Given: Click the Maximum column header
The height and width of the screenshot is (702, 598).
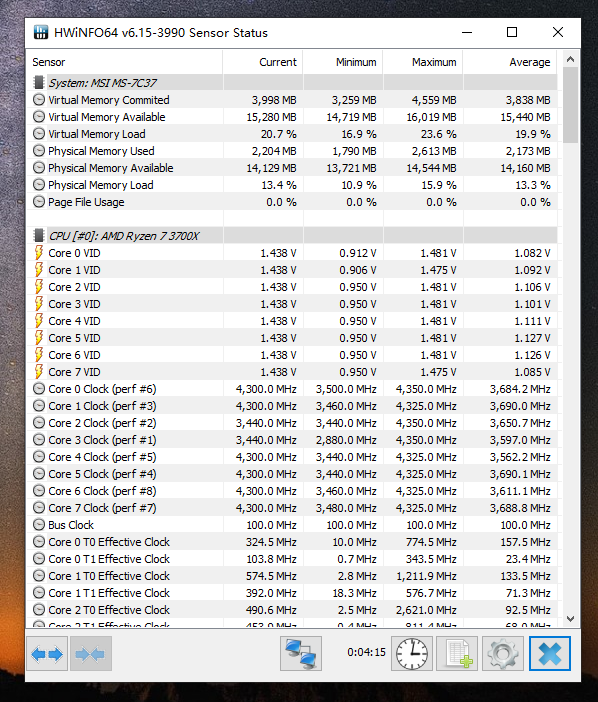Looking at the screenshot, I should click(423, 62).
